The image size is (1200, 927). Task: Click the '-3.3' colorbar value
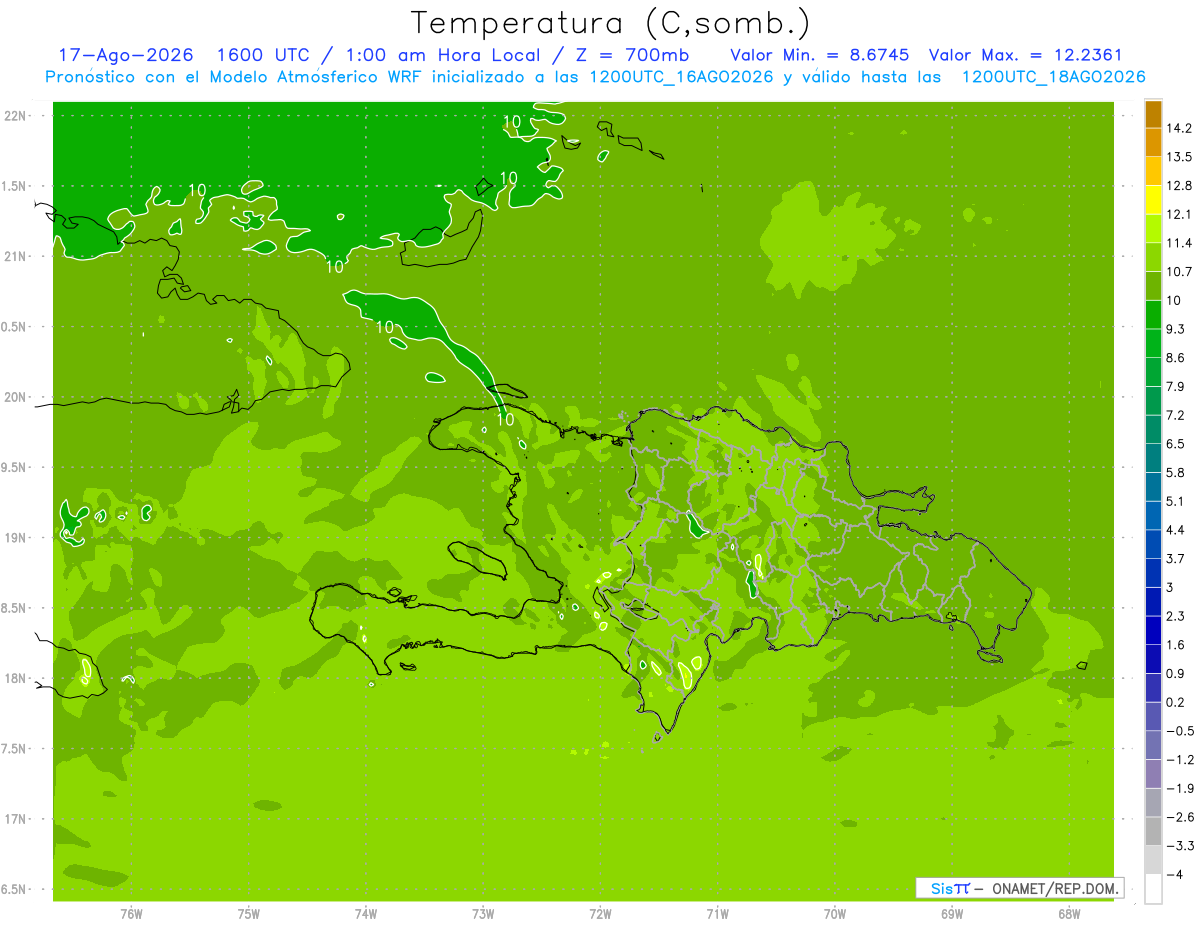pos(1179,846)
